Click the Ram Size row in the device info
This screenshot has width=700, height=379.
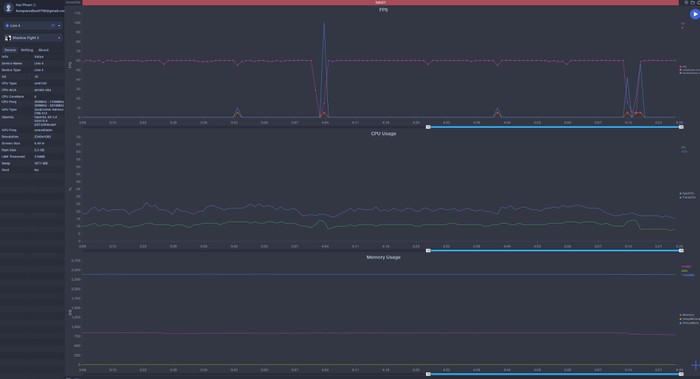(x=32, y=150)
